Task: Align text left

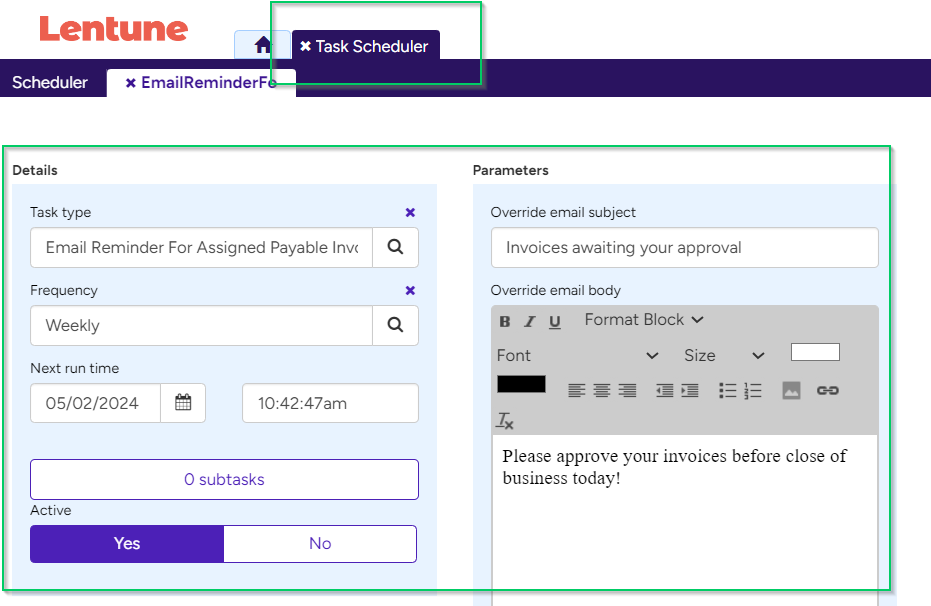Action: point(577,391)
